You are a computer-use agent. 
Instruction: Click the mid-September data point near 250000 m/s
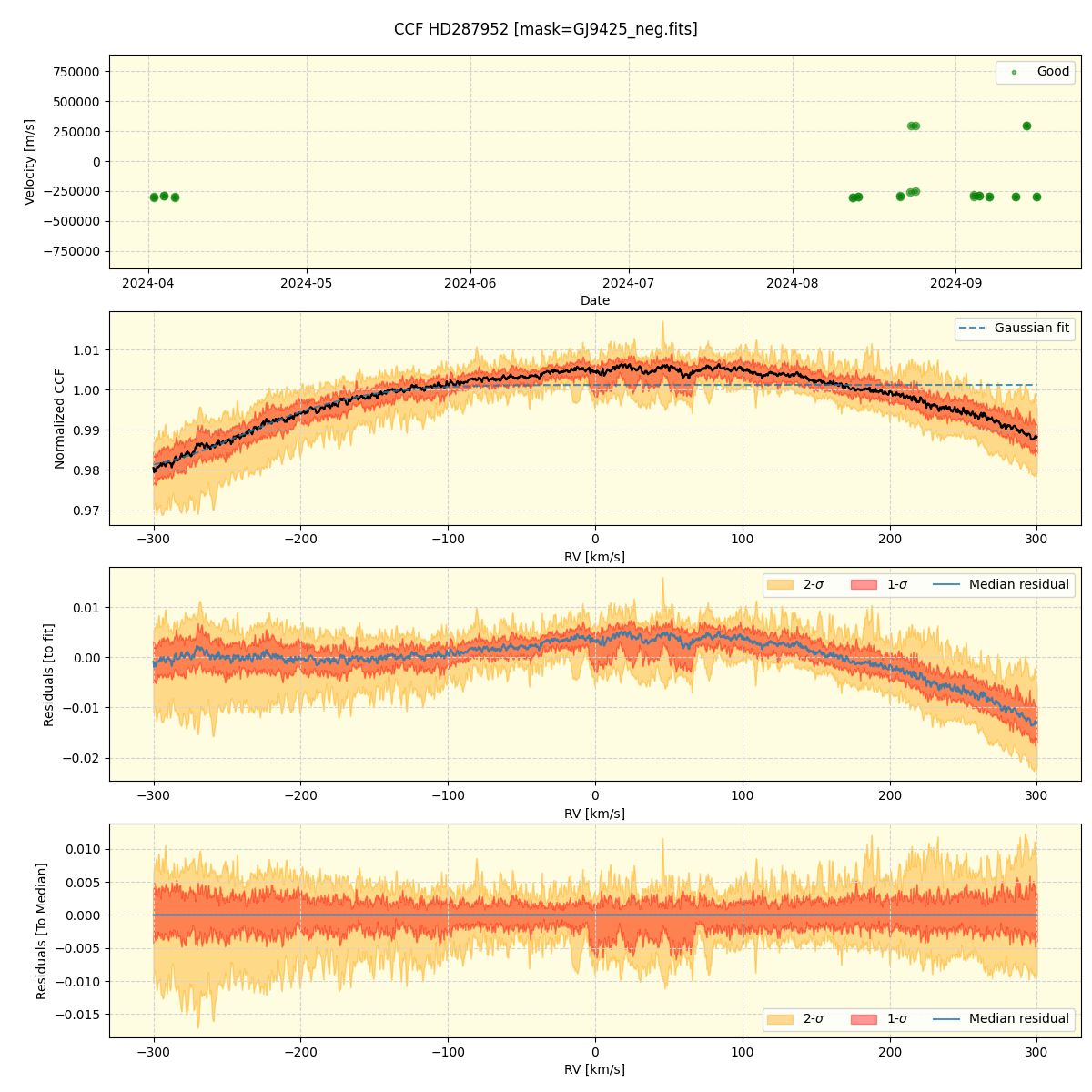coord(1026,126)
